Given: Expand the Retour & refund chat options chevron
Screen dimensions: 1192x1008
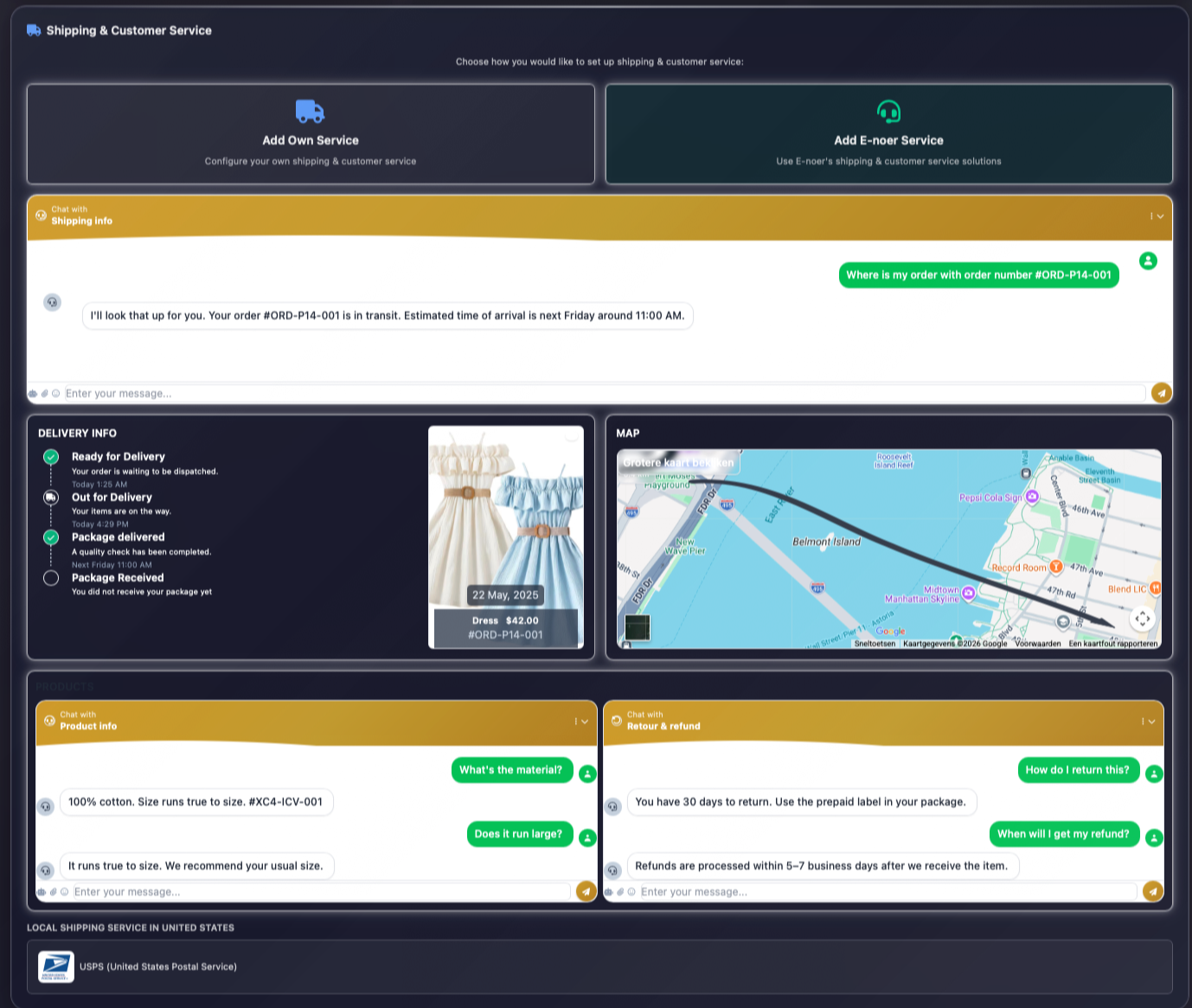Looking at the screenshot, I should (1152, 721).
